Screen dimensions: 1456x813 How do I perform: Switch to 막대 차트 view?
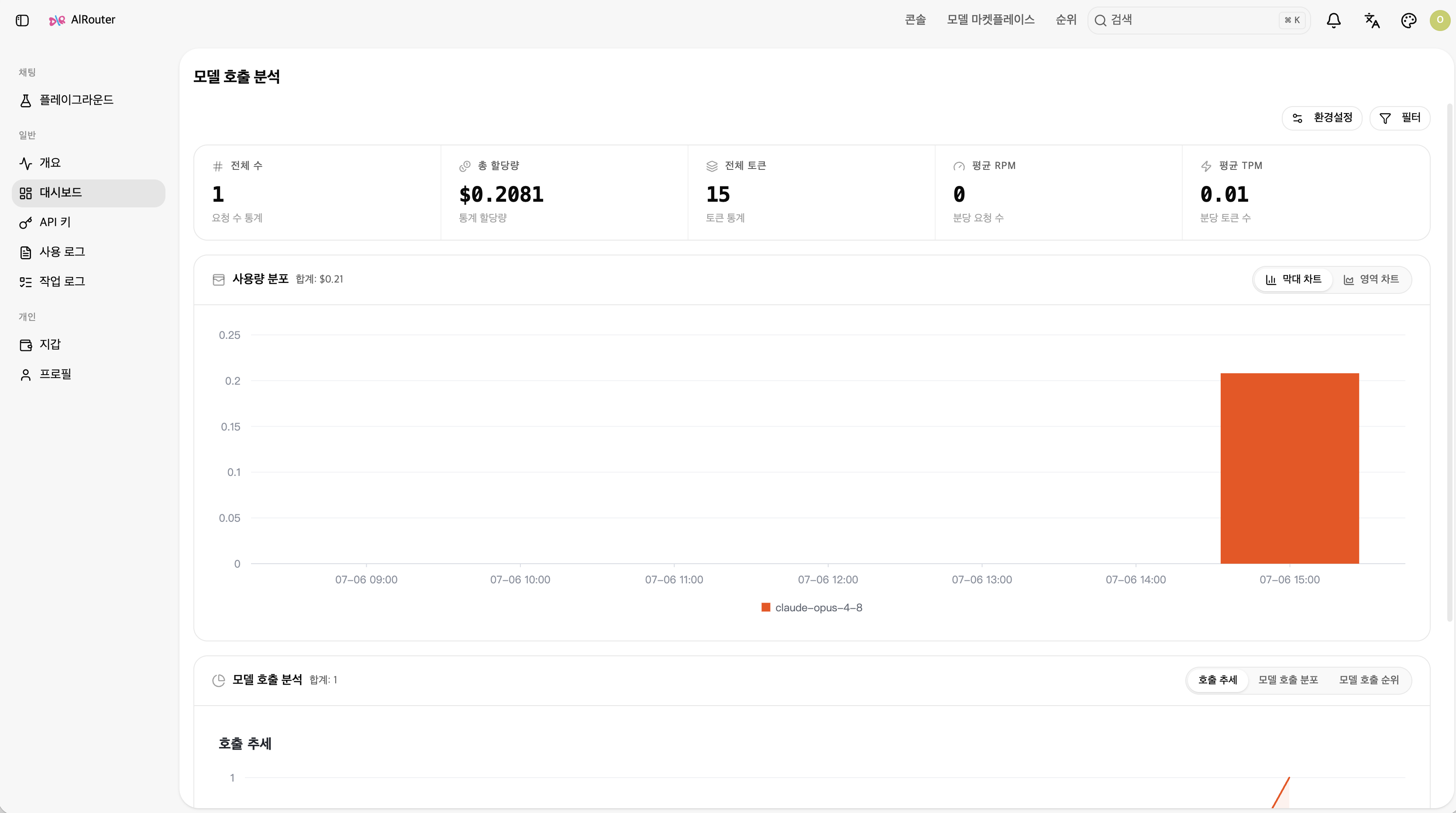point(1293,279)
